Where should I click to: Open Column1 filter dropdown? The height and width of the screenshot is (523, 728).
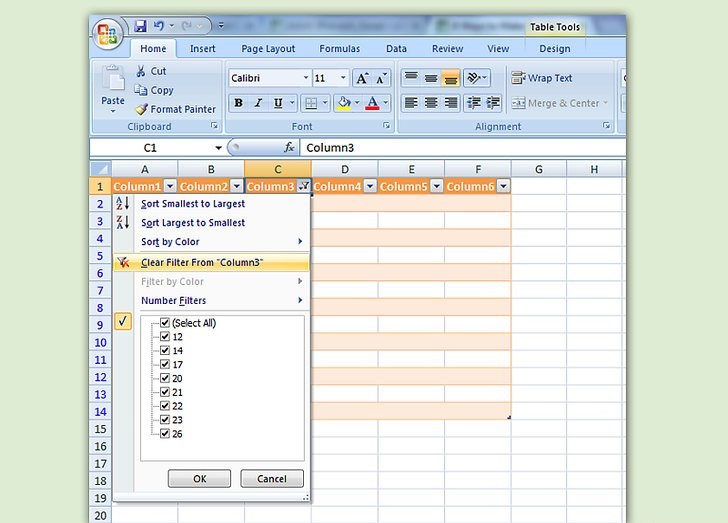coord(170,186)
